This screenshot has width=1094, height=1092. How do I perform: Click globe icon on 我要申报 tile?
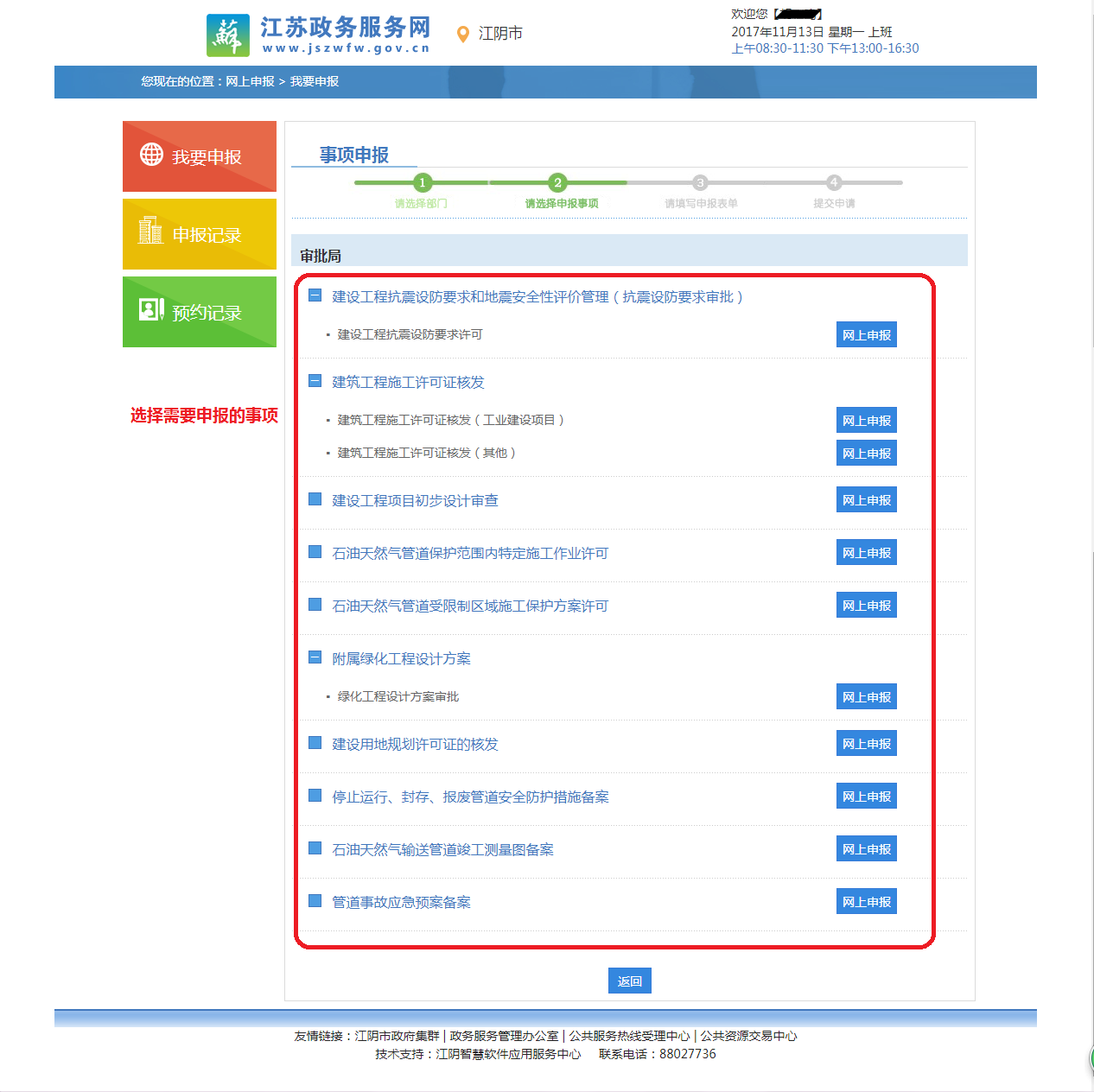coord(151,155)
